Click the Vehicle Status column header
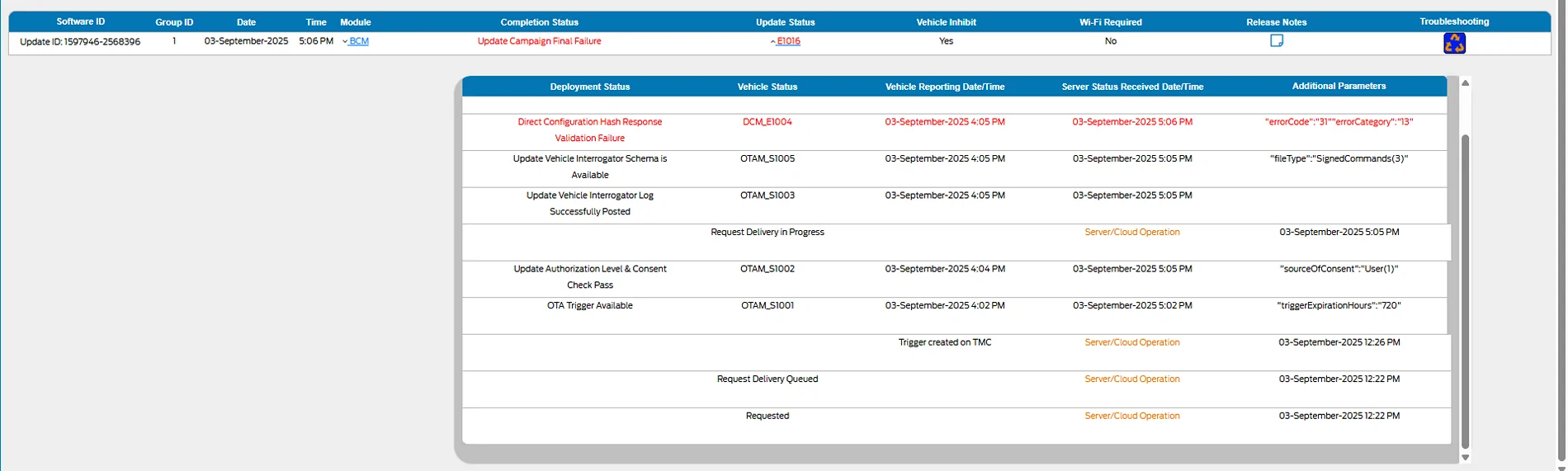The width and height of the screenshot is (1568, 471). point(767,87)
